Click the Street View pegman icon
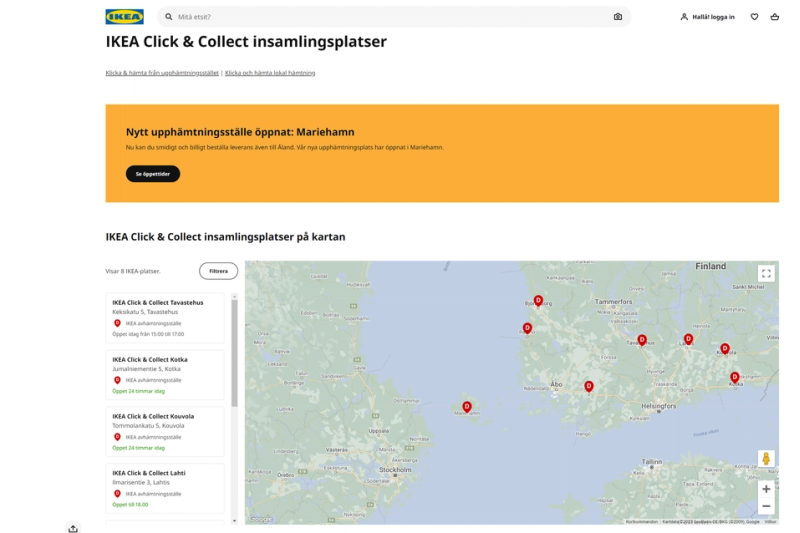The width and height of the screenshot is (800, 533). pos(766,459)
